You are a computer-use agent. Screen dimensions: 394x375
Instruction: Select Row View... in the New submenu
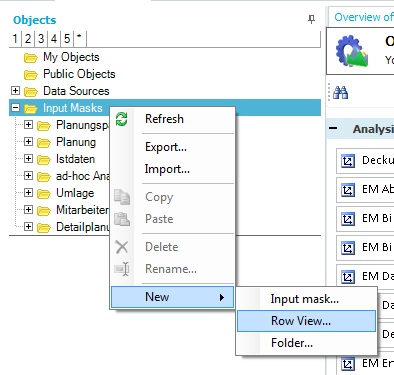pos(306,321)
